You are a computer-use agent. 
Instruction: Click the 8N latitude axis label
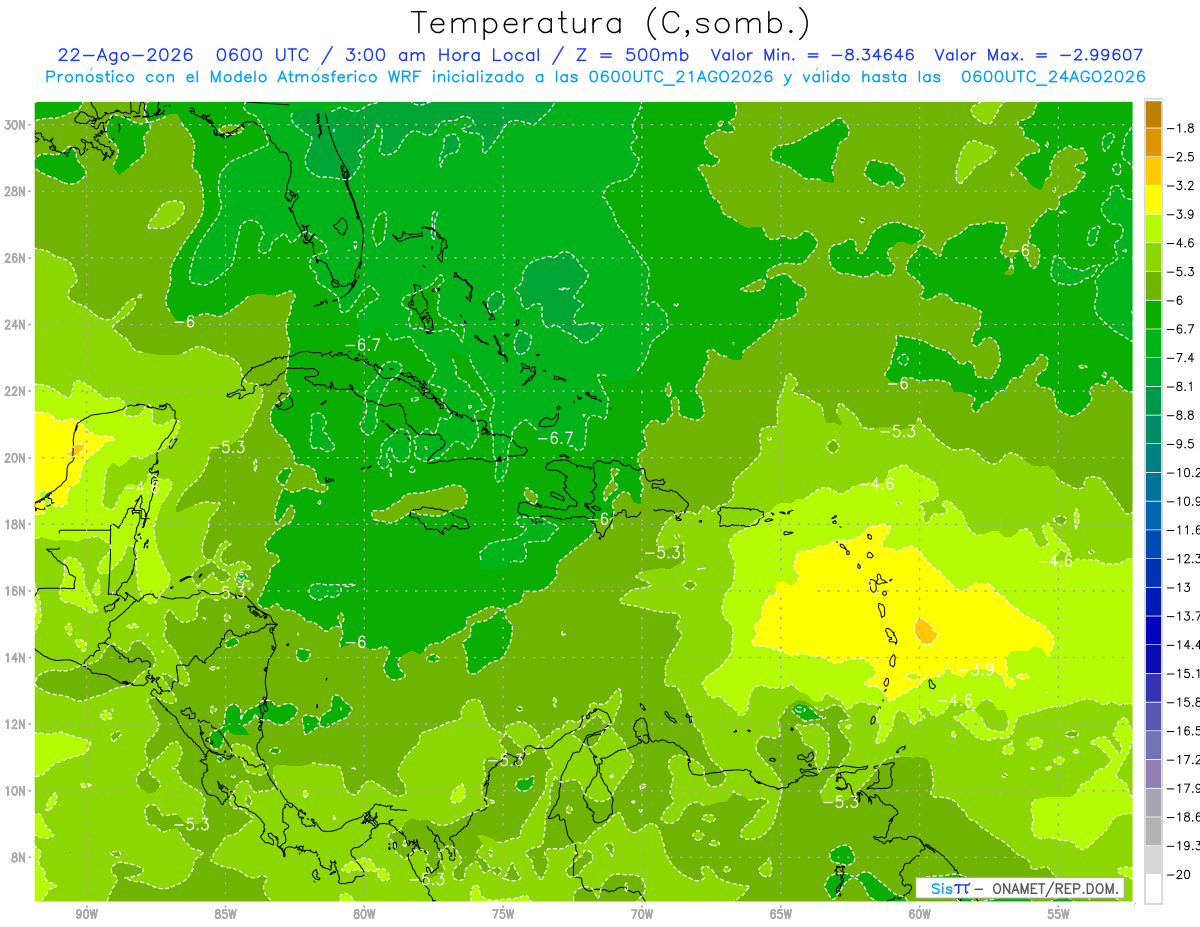pos(20,858)
